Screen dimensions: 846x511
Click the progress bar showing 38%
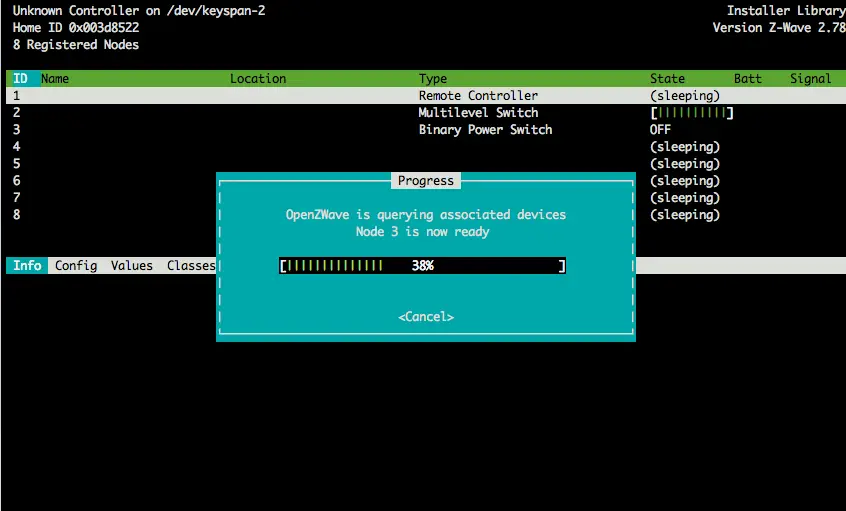tap(422, 265)
